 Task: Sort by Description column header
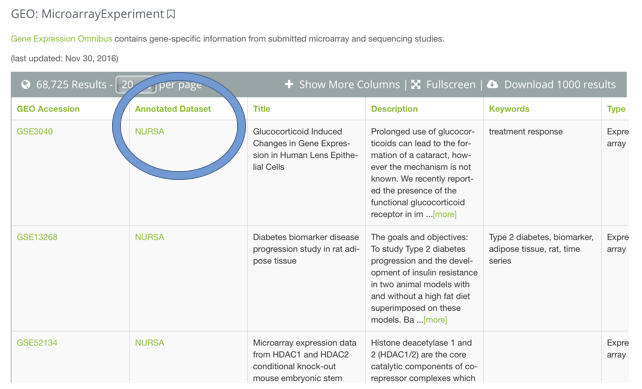point(394,109)
